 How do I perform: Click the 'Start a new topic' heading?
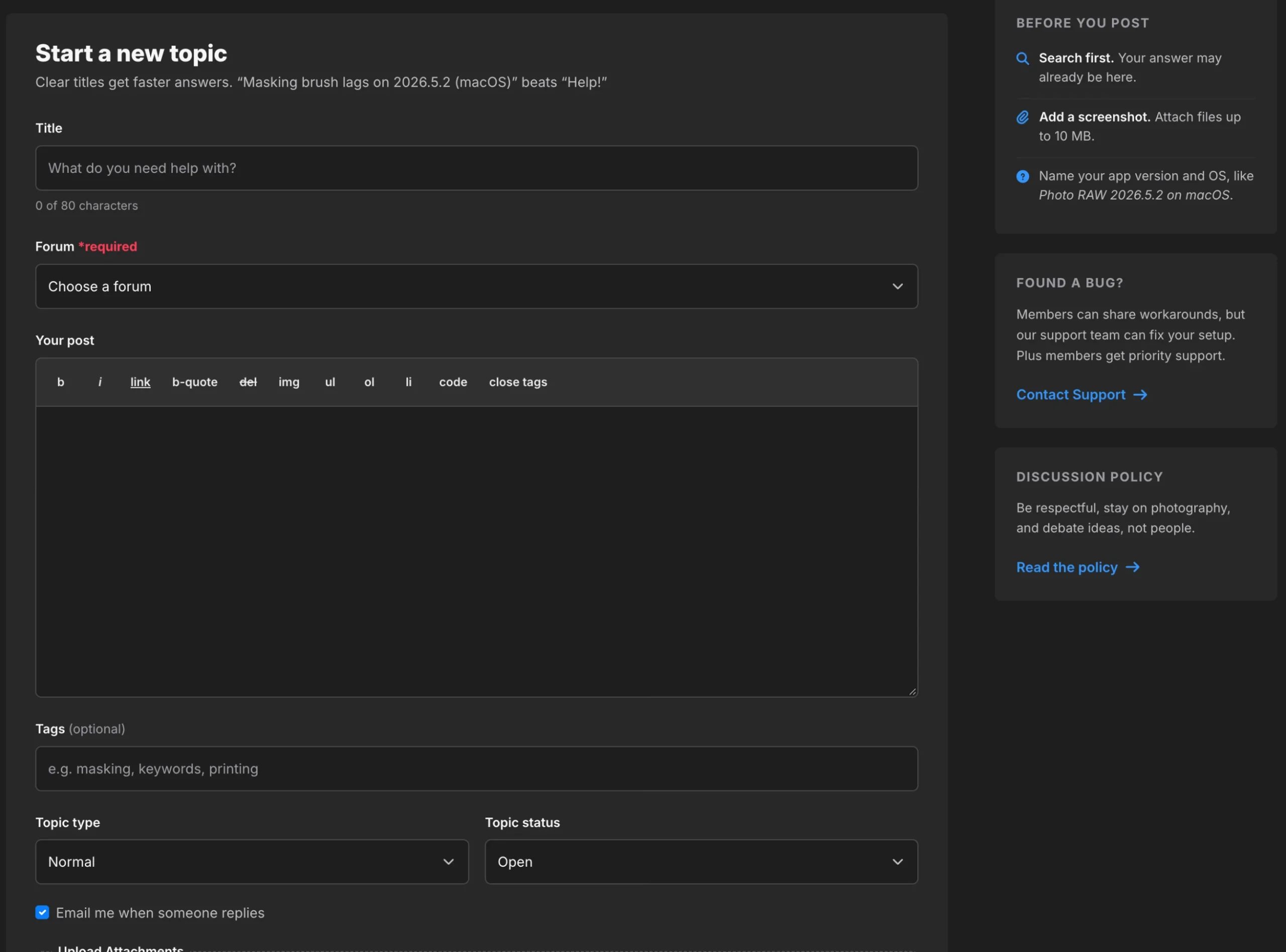131,53
